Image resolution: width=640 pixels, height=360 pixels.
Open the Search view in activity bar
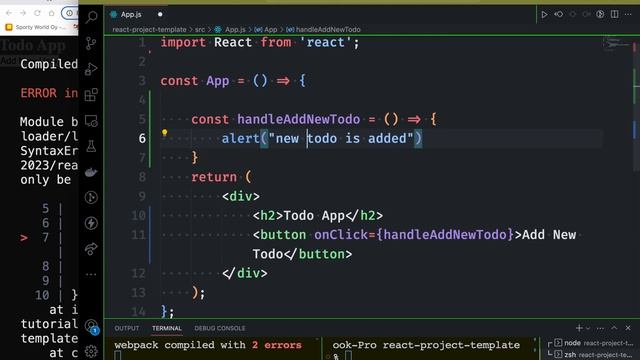[x=91, y=17]
